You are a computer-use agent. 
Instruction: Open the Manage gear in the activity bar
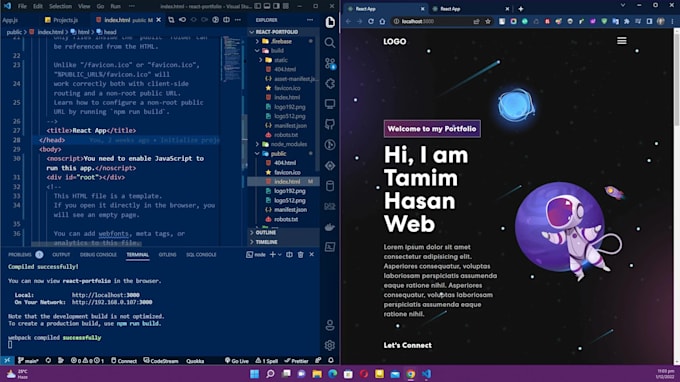(330, 345)
